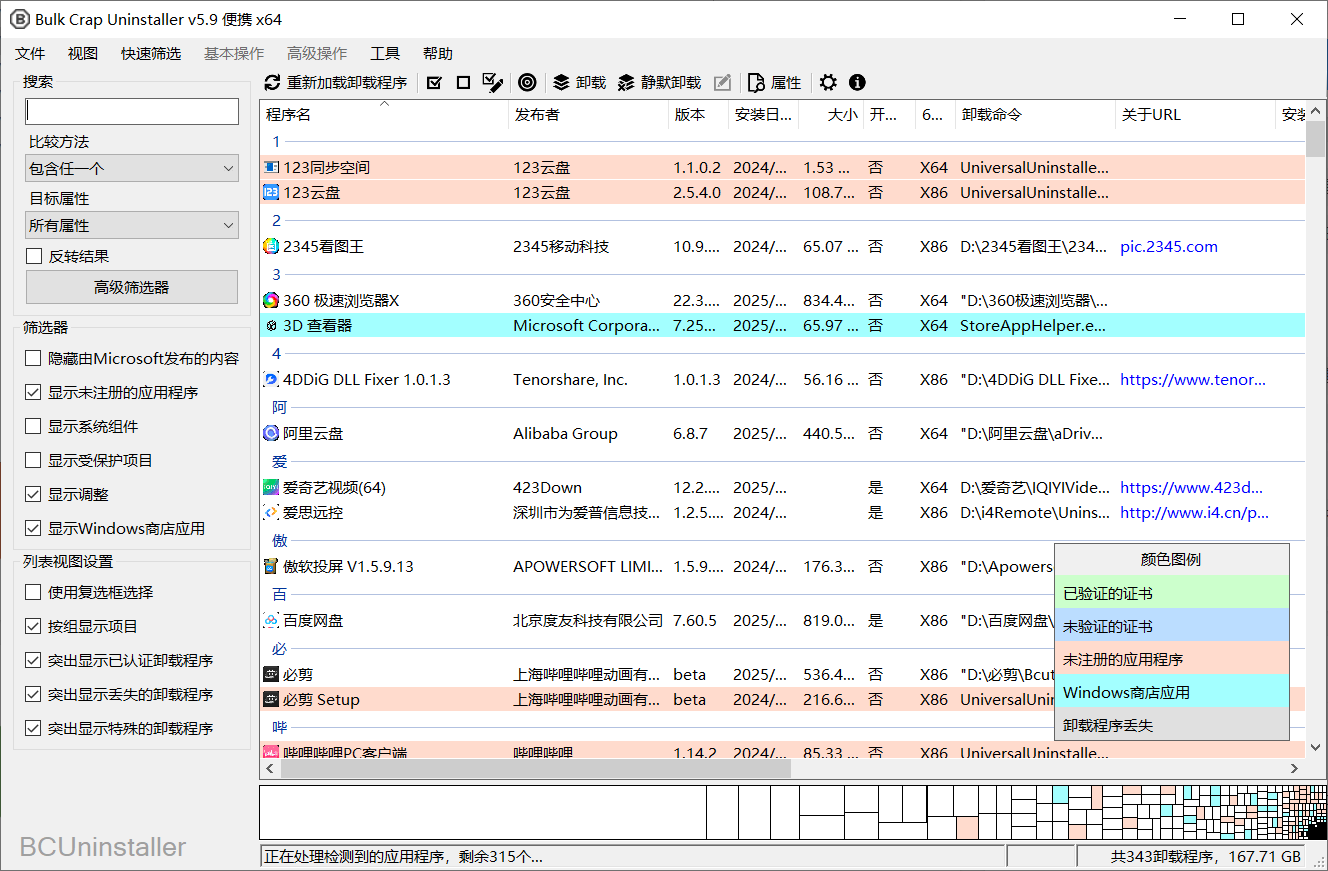Click the select all checked-box toolbar icon
Screen dimensions: 1328x871
tap(434, 83)
